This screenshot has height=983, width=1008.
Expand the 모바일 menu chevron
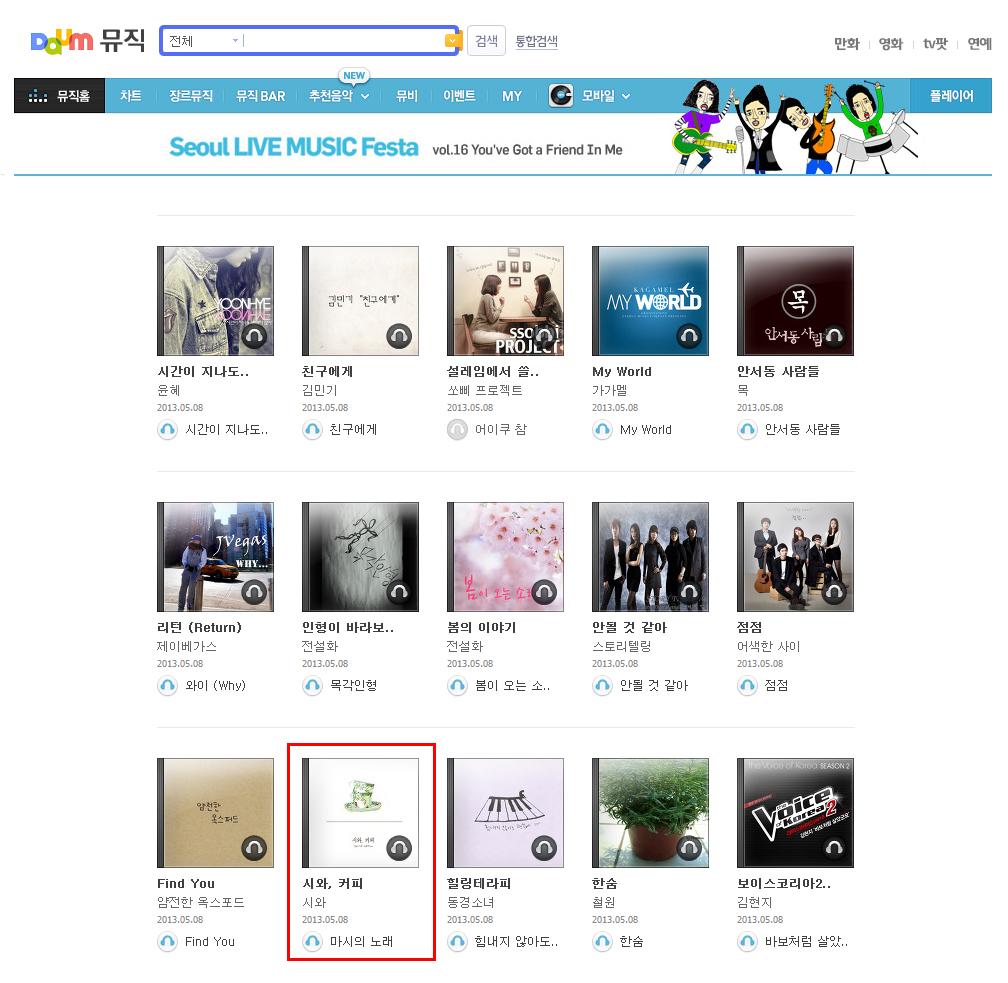(626, 96)
